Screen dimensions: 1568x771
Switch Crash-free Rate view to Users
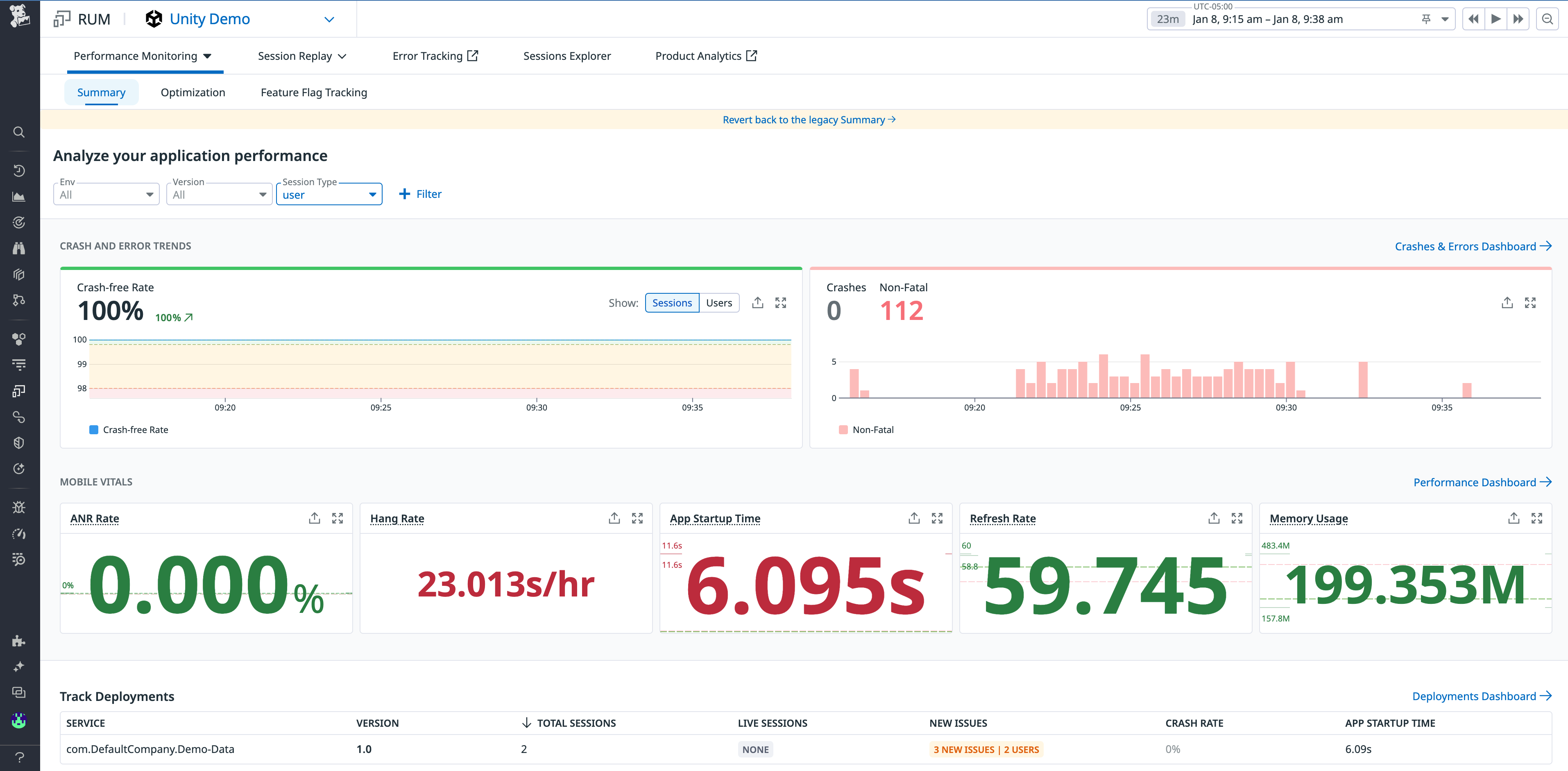point(719,303)
